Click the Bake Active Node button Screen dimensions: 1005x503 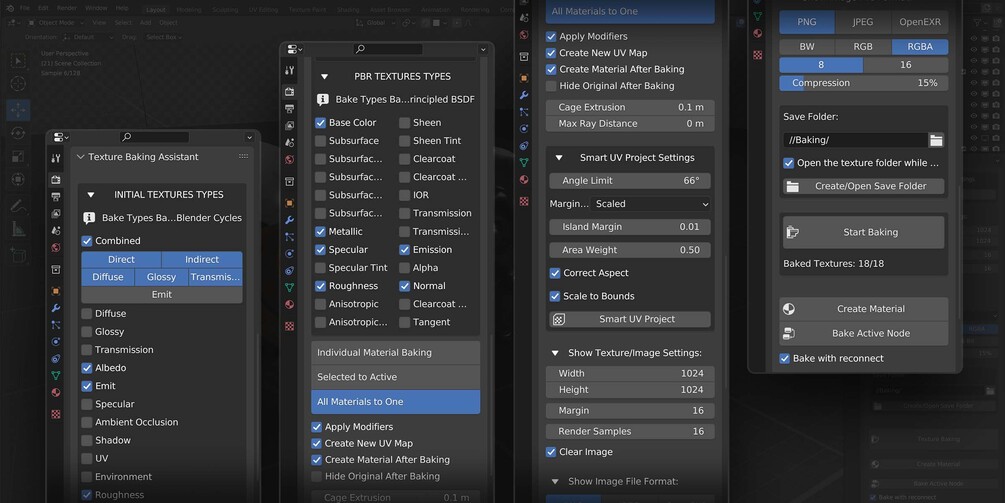[x=863, y=333]
